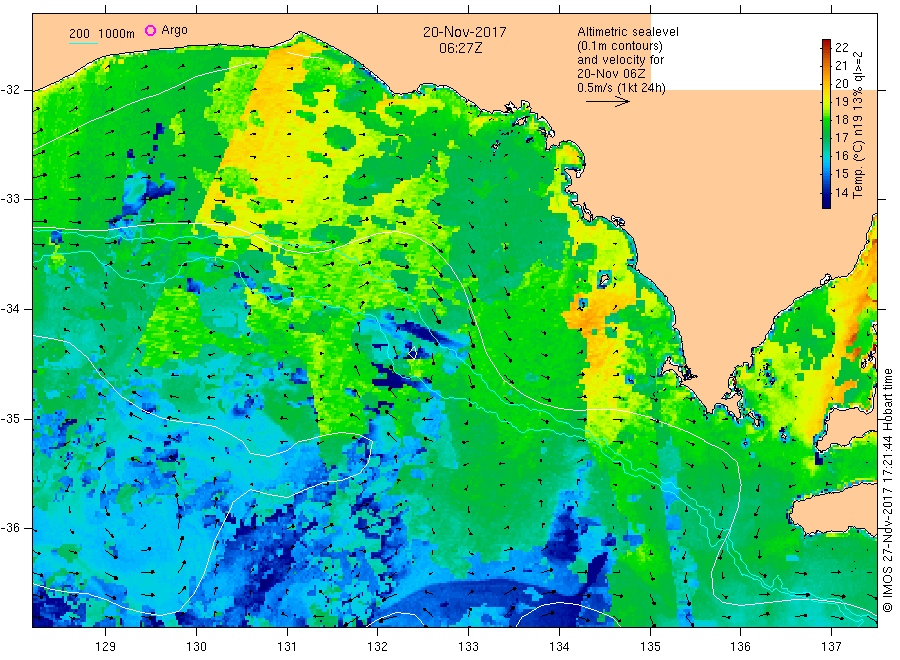Click longitude label 136 on axis
900x660 pixels.
[740, 647]
